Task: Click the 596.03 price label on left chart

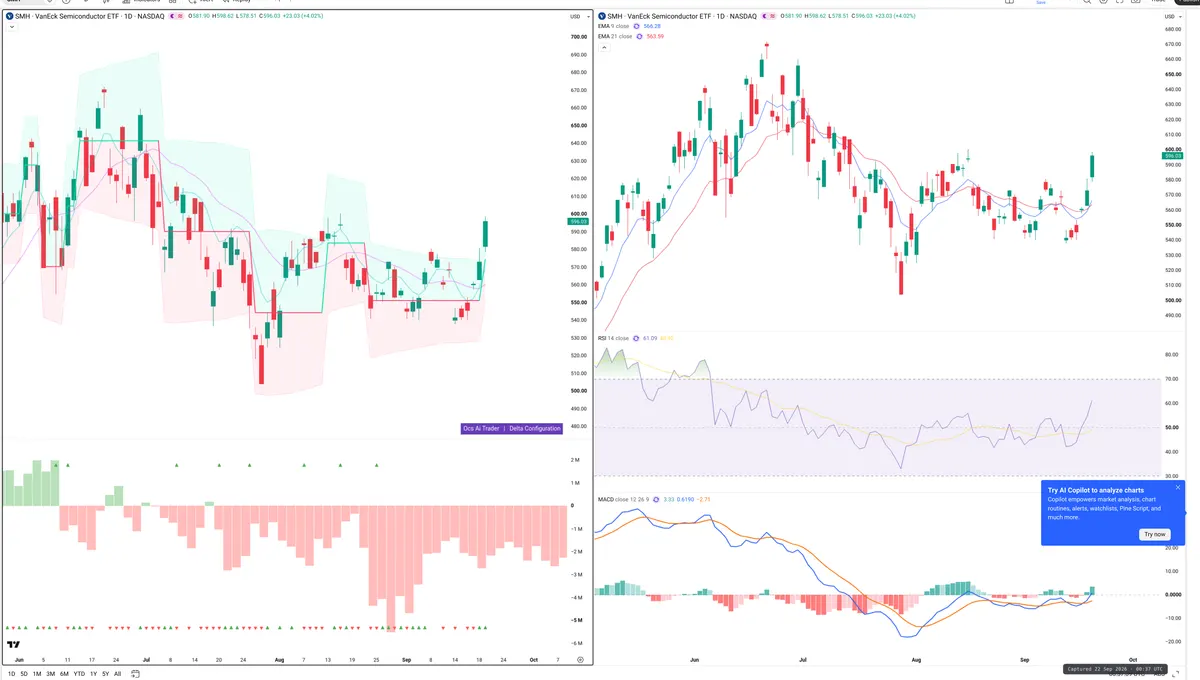Action: tap(578, 221)
